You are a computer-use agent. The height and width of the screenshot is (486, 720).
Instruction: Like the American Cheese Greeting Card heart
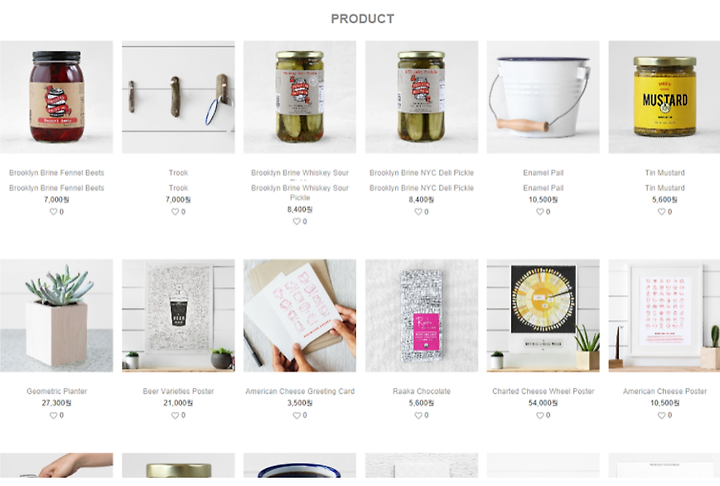pos(297,415)
